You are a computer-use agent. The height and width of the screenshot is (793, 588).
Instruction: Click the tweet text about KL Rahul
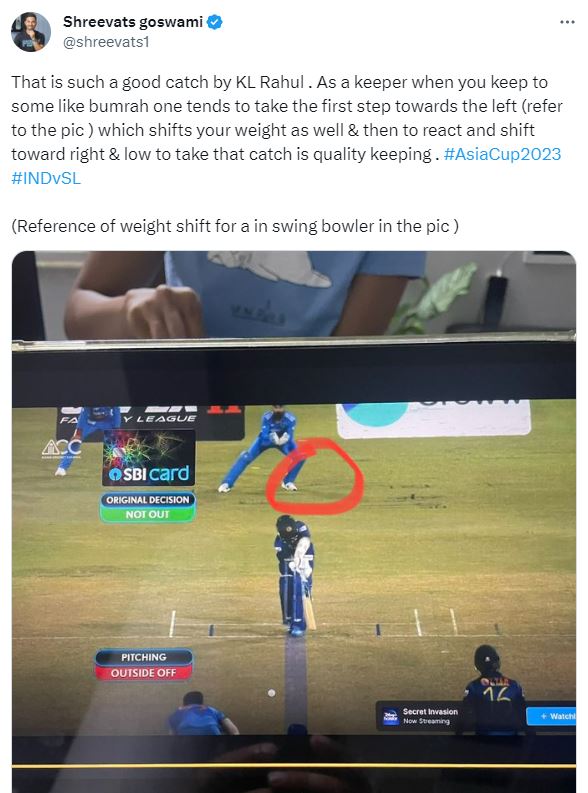point(287,130)
